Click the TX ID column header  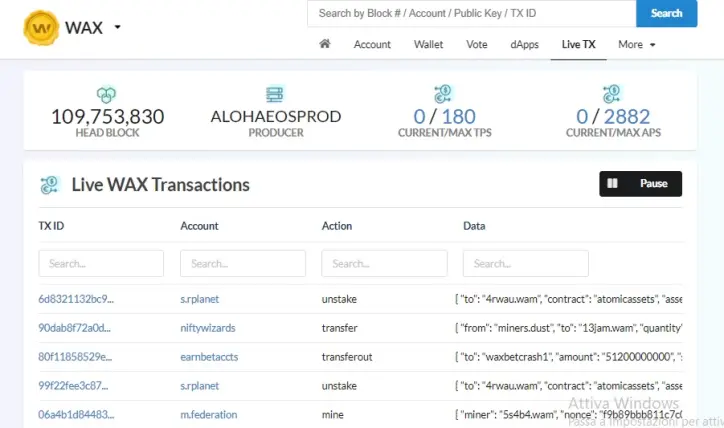tap(51, 226)
